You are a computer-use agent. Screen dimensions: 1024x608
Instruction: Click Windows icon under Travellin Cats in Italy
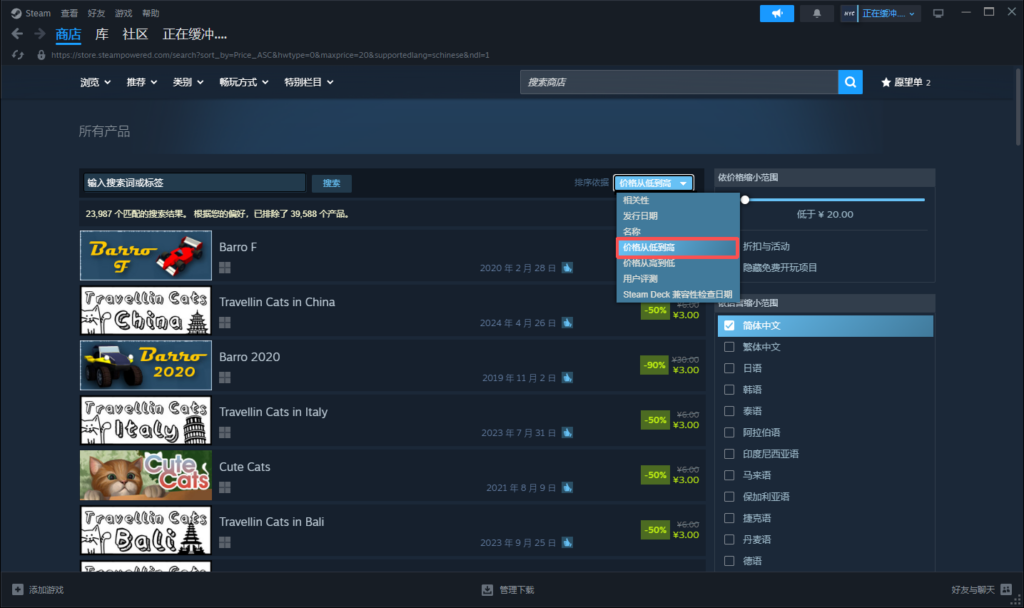click(225, 432)
